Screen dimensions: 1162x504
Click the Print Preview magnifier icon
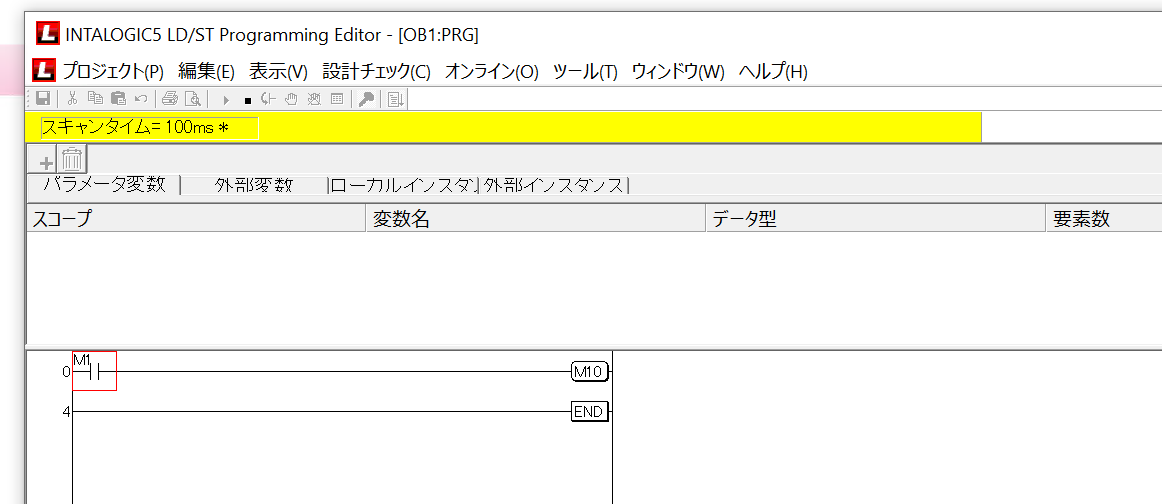pyautogui.click(x=192, y=98)
